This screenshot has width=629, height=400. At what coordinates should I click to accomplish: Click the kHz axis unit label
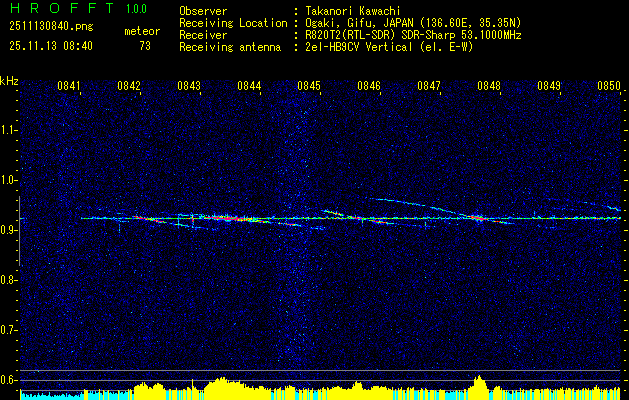(x=9, y=81)
